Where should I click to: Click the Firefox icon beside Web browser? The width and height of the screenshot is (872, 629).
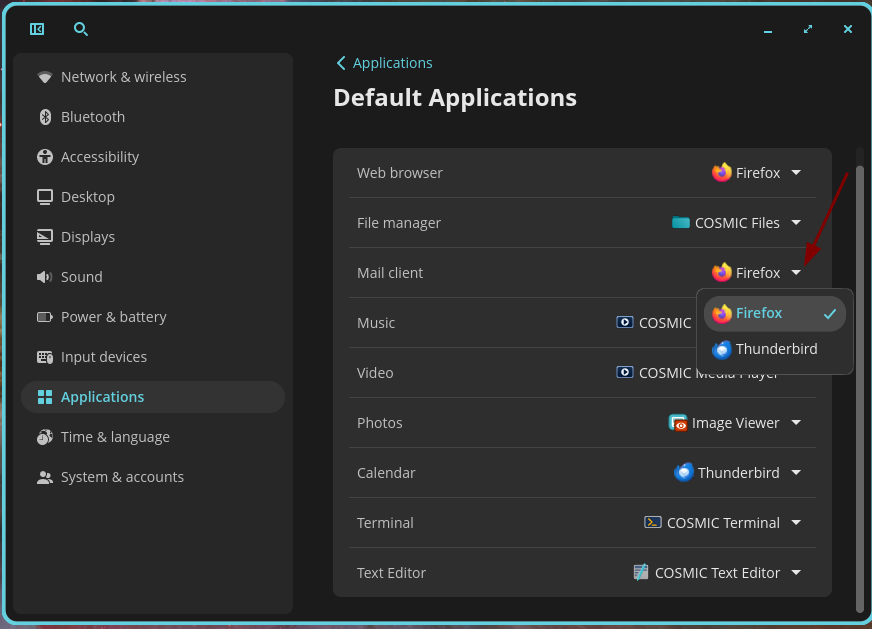pos(722,172)
